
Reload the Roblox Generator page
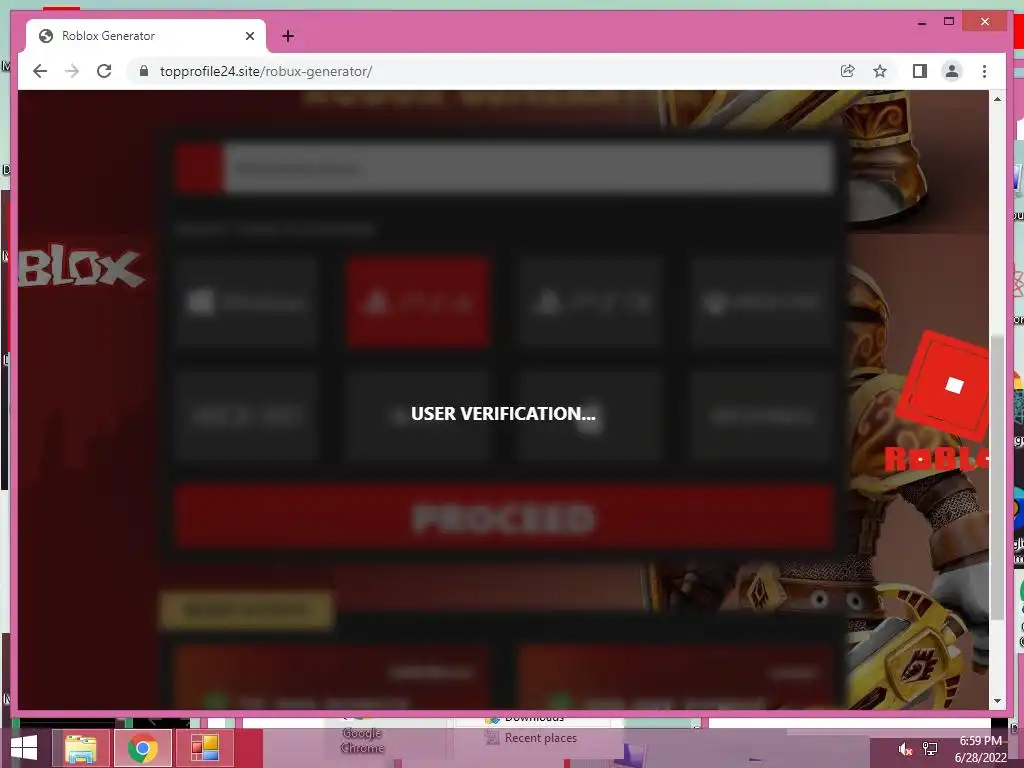[104, 71]
